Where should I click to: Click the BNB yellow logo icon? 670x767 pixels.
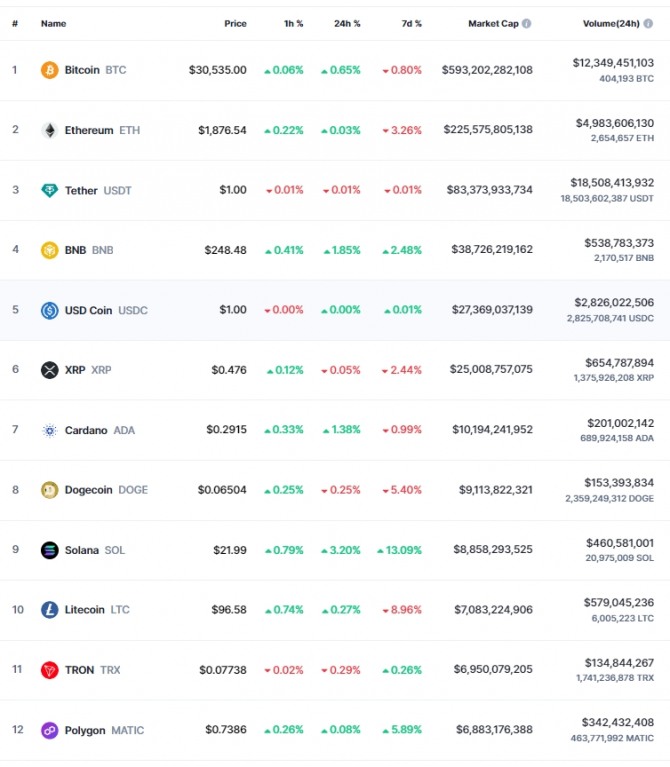(49, 250)
